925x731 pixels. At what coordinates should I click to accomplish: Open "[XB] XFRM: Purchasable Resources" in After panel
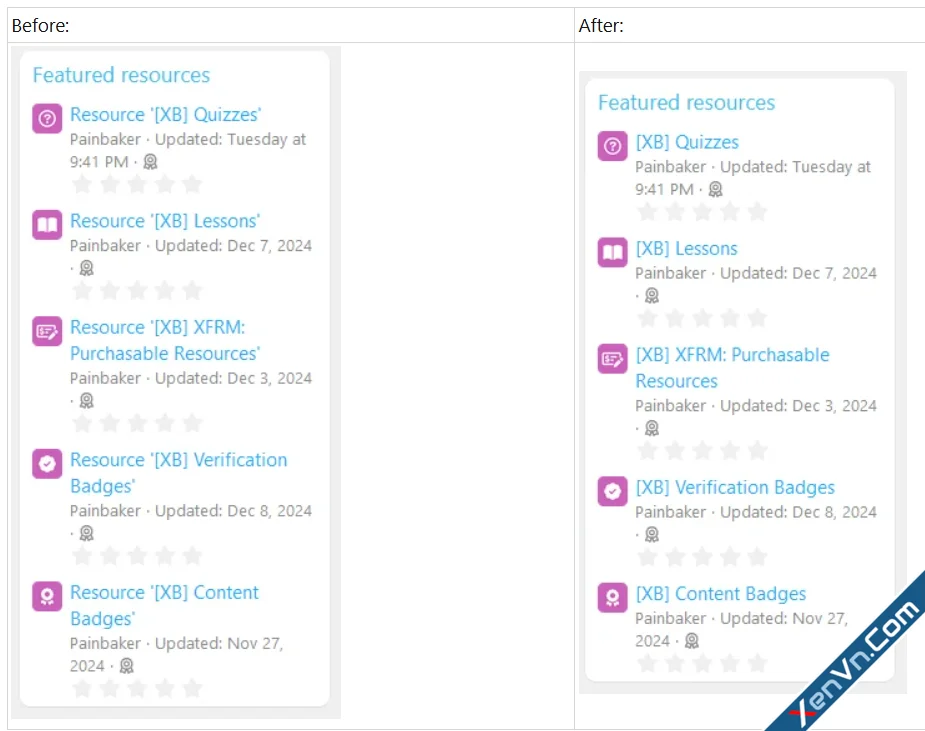point(732,355)
